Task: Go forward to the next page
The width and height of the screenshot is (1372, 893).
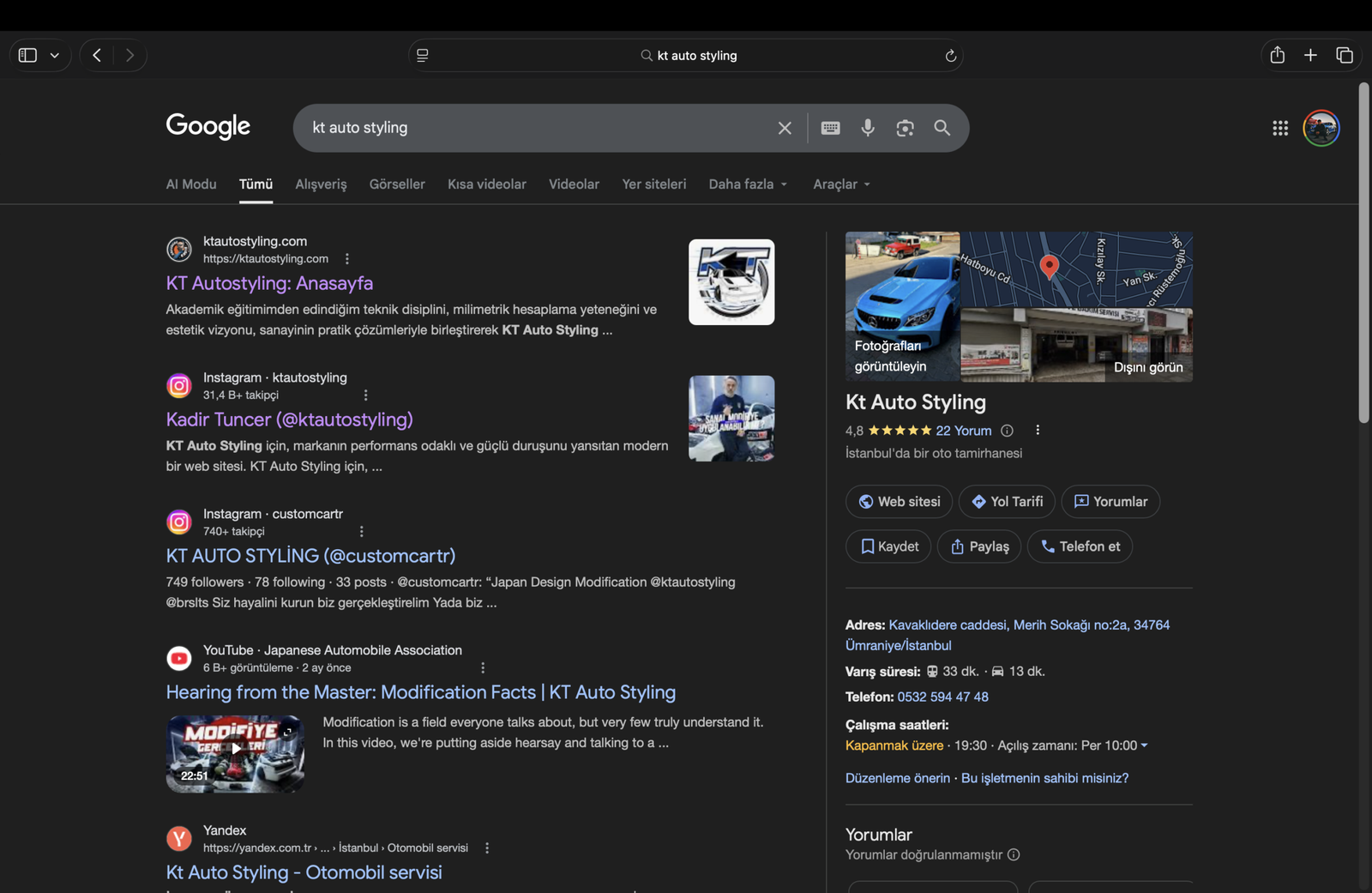Action: (x=129, y=55)
